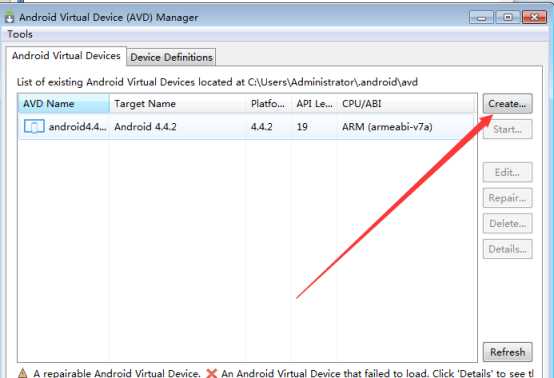
Task: Click the Start... button
Action: click(x=507, y=129)
